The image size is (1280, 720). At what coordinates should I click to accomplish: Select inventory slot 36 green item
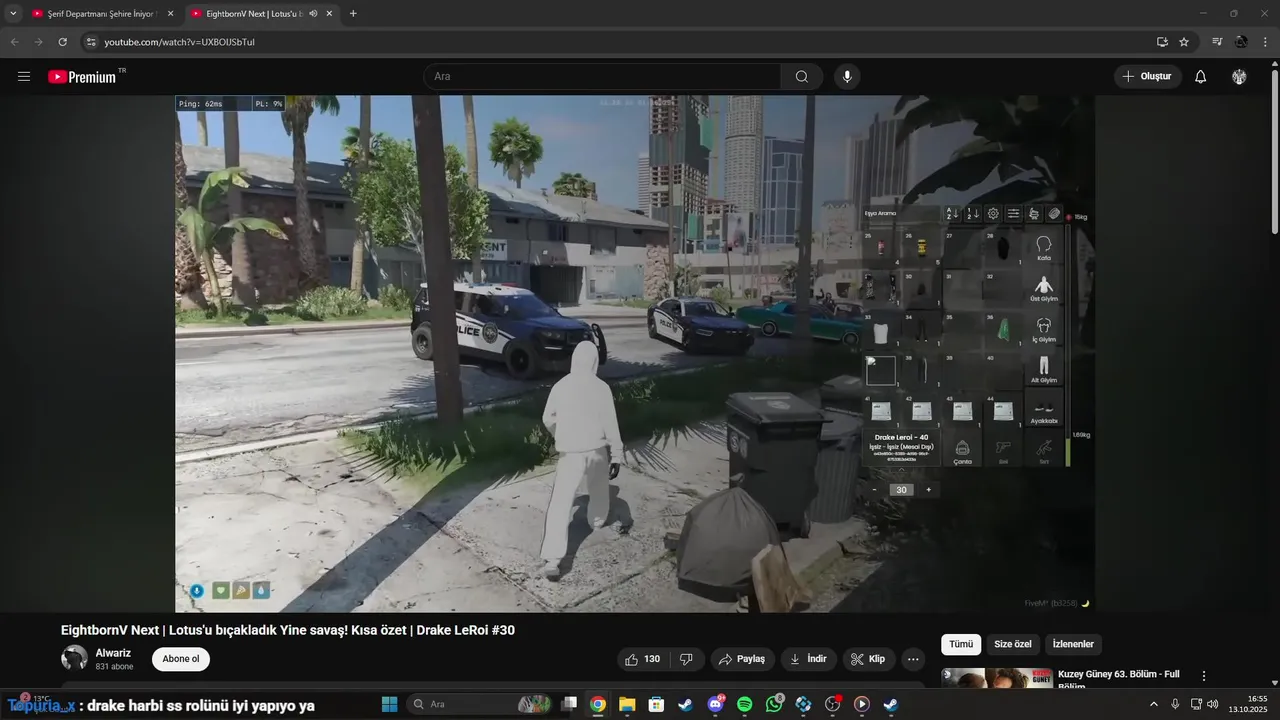[x=1003, y=330]
